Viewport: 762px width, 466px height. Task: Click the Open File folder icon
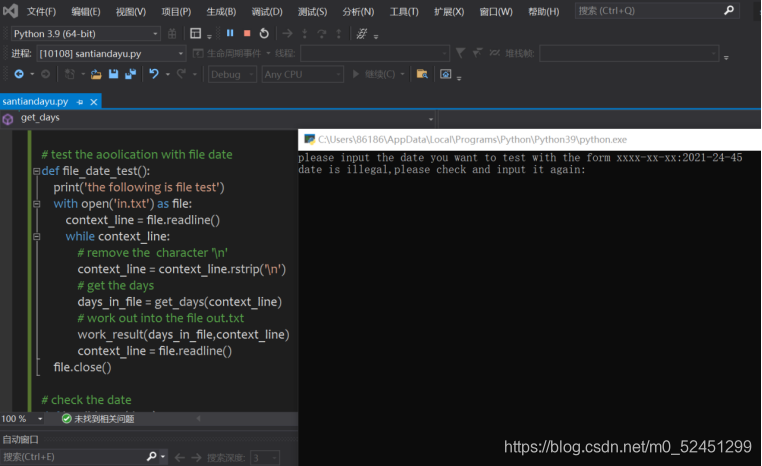[96, 74]
